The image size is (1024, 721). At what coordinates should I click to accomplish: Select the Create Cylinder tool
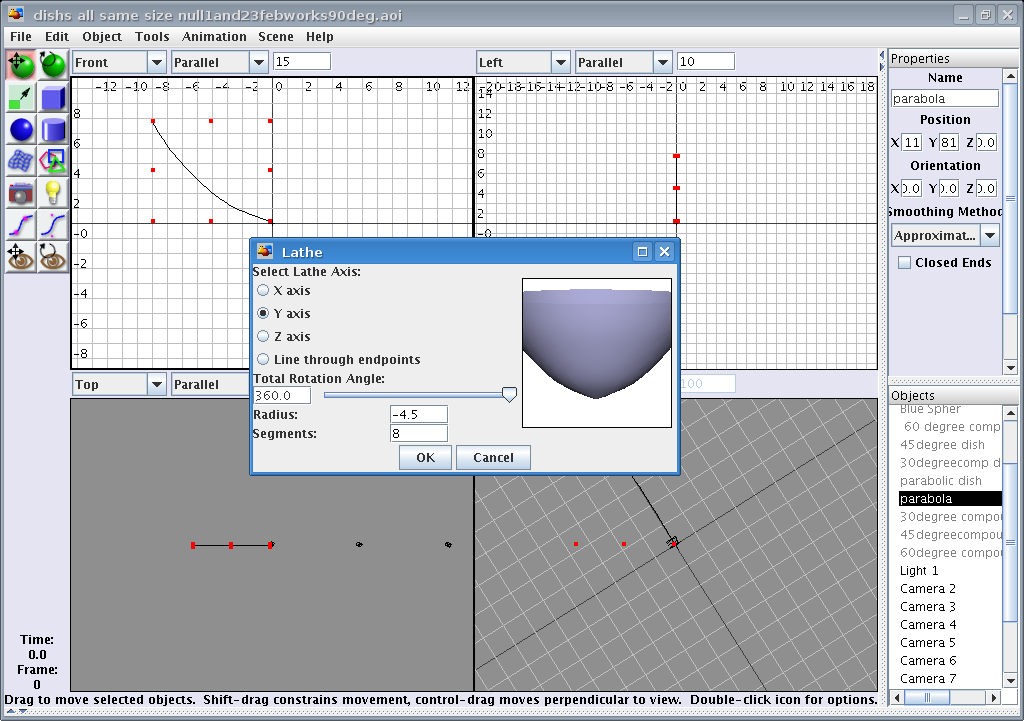tap(53, 129)
